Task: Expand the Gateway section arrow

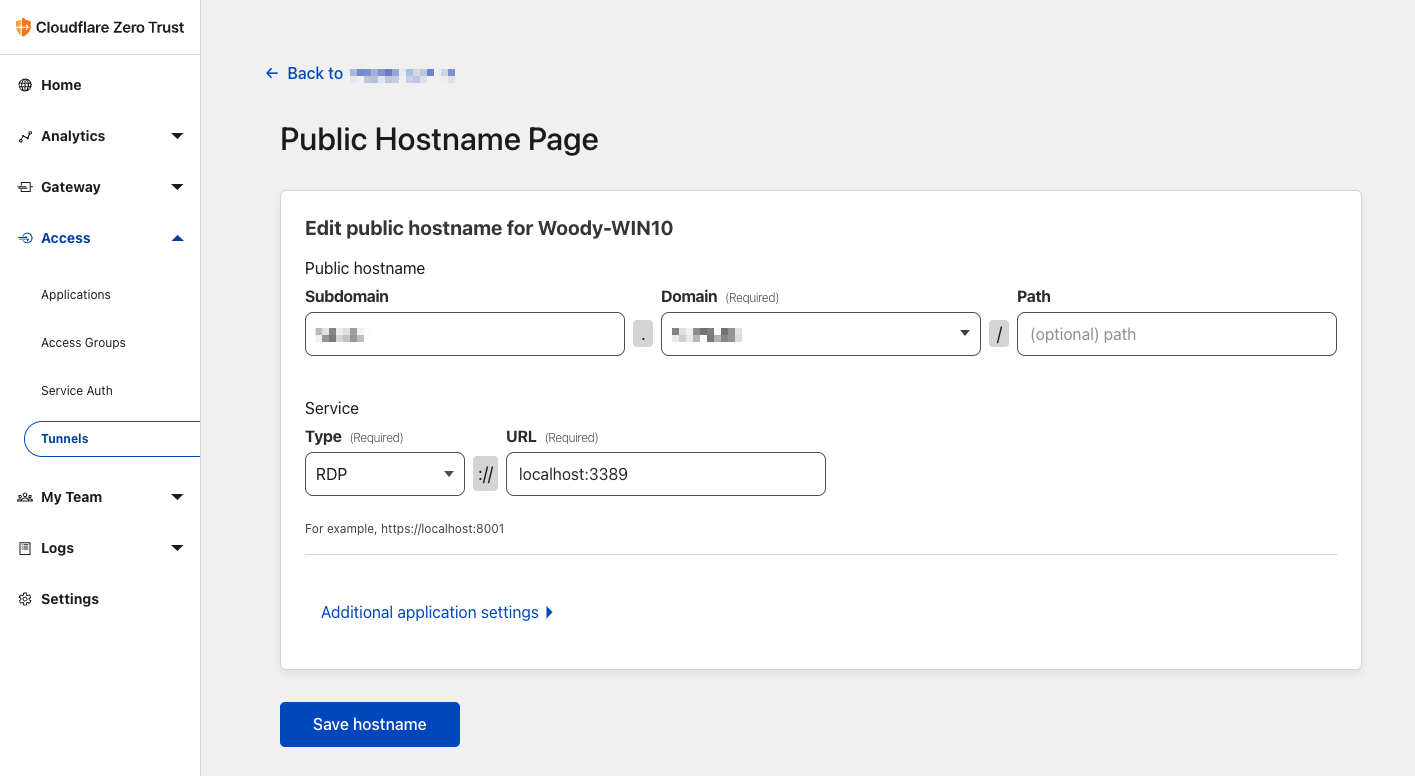Action: (177, 187)
